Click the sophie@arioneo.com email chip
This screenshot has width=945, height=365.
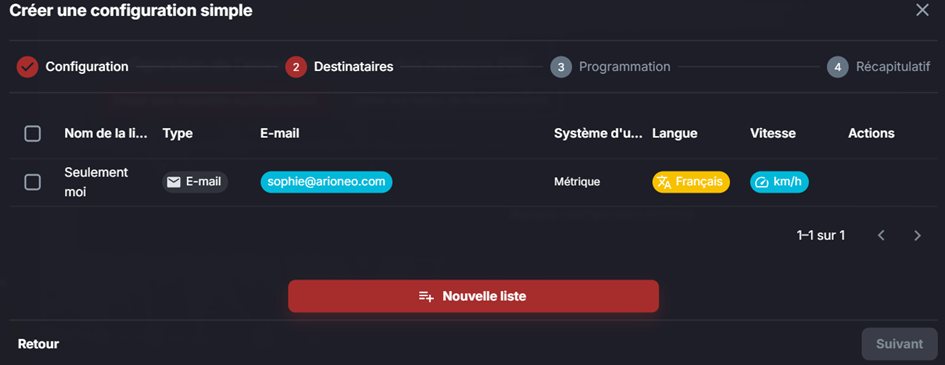327,182
